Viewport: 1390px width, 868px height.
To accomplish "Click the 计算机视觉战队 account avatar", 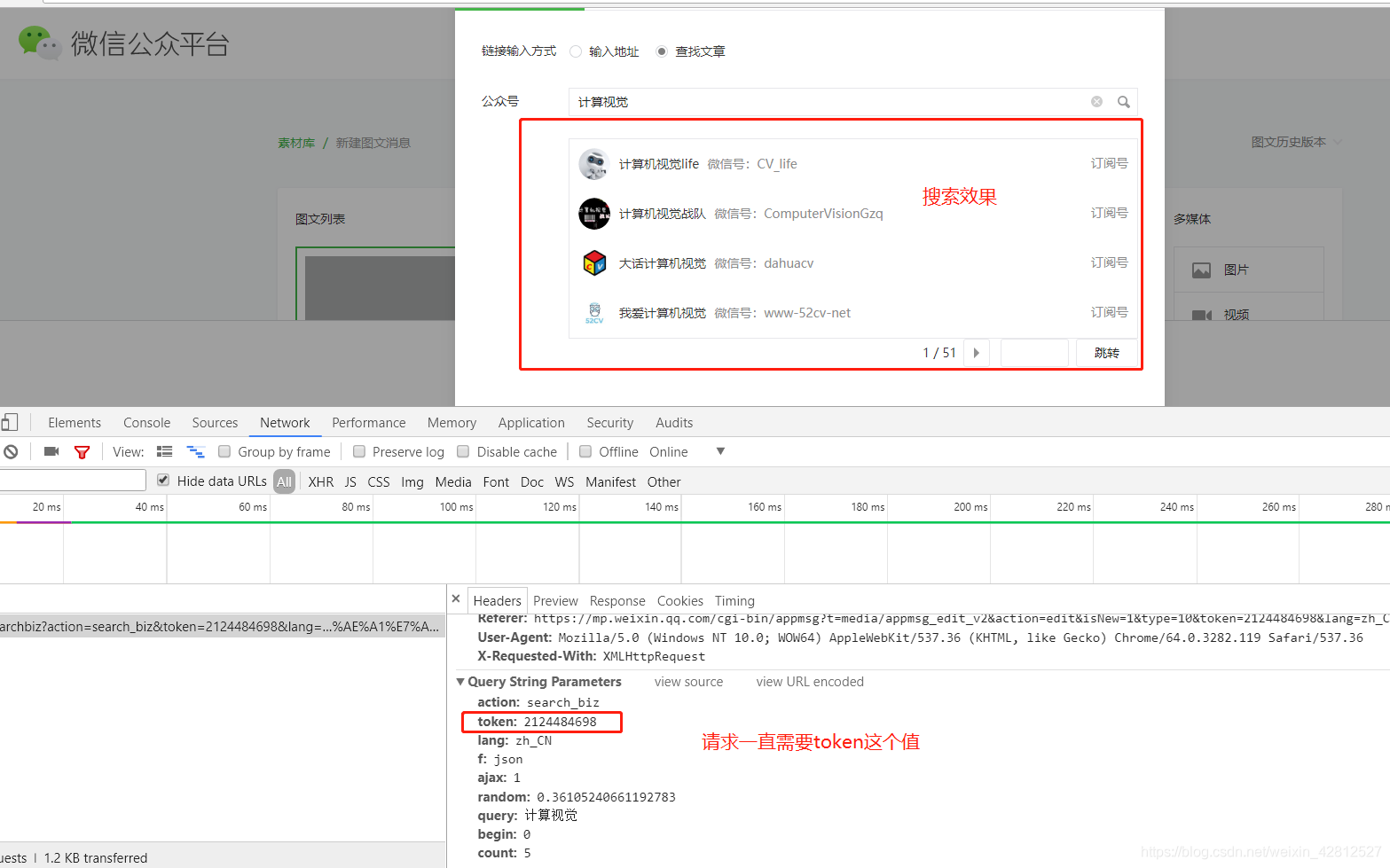I will click(593, 214).
